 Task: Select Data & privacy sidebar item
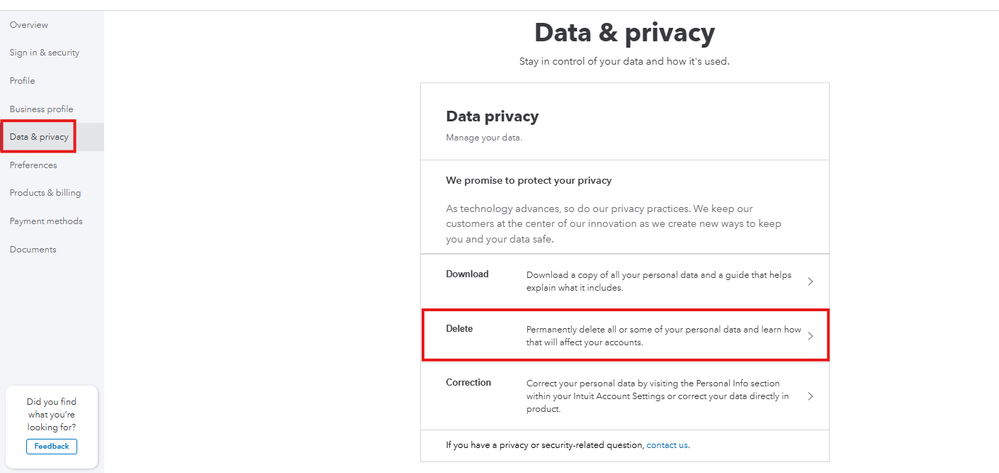point(39,137)
